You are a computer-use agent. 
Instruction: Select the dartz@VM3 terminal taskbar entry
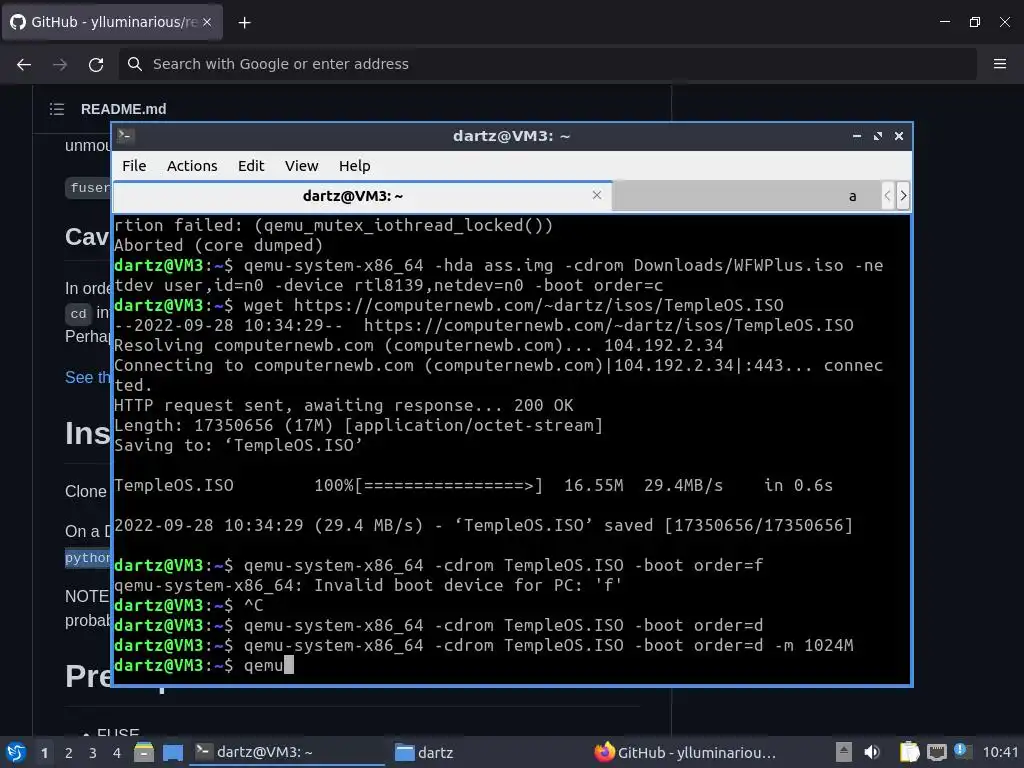pyautogui.click(x=287, y=752)
